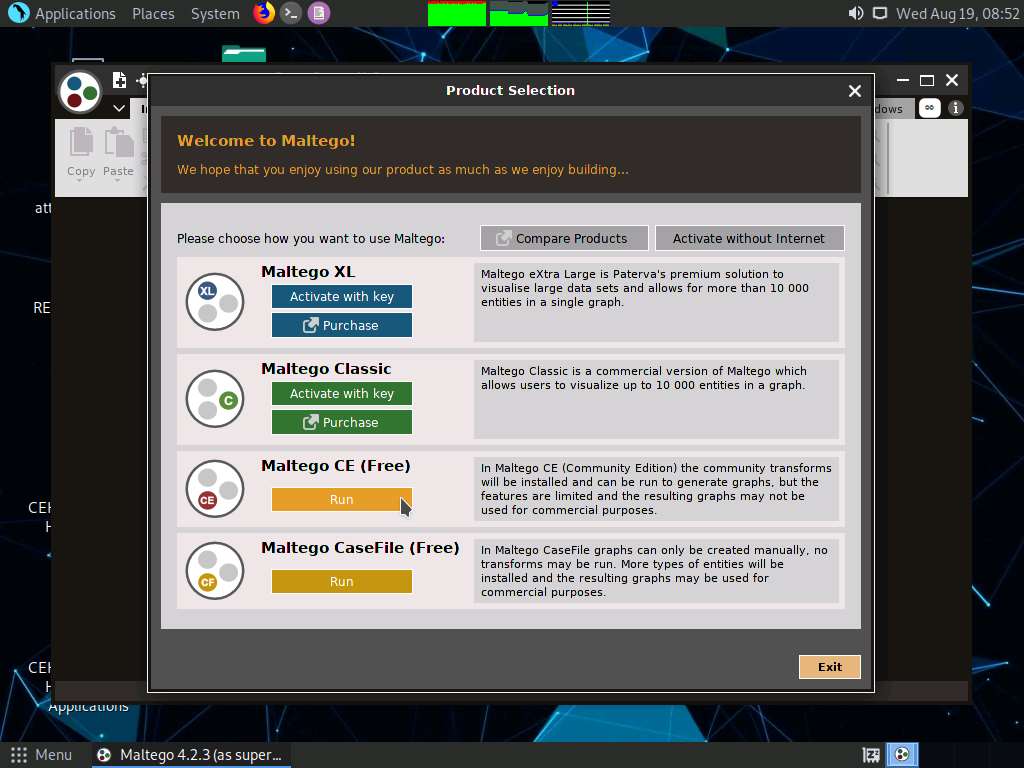
Task: Click the Maltego CE product logo icon
Action: click(215, 488)
